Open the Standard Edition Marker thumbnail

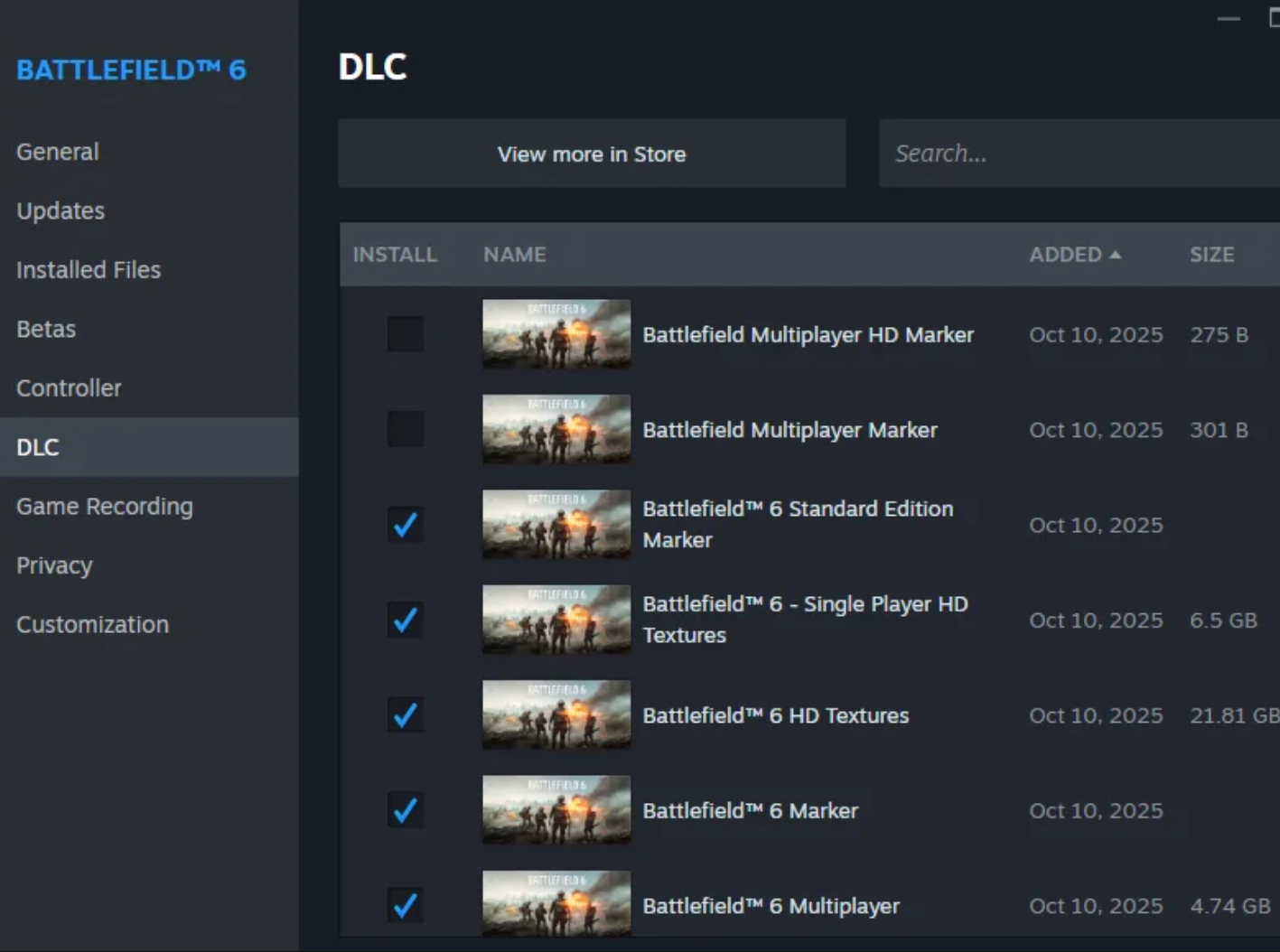point(556,525)
